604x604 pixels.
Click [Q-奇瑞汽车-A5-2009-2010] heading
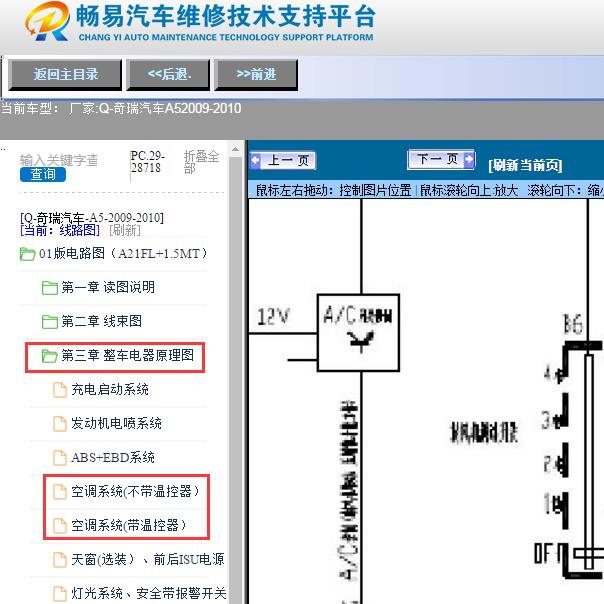tap(92, 218)
